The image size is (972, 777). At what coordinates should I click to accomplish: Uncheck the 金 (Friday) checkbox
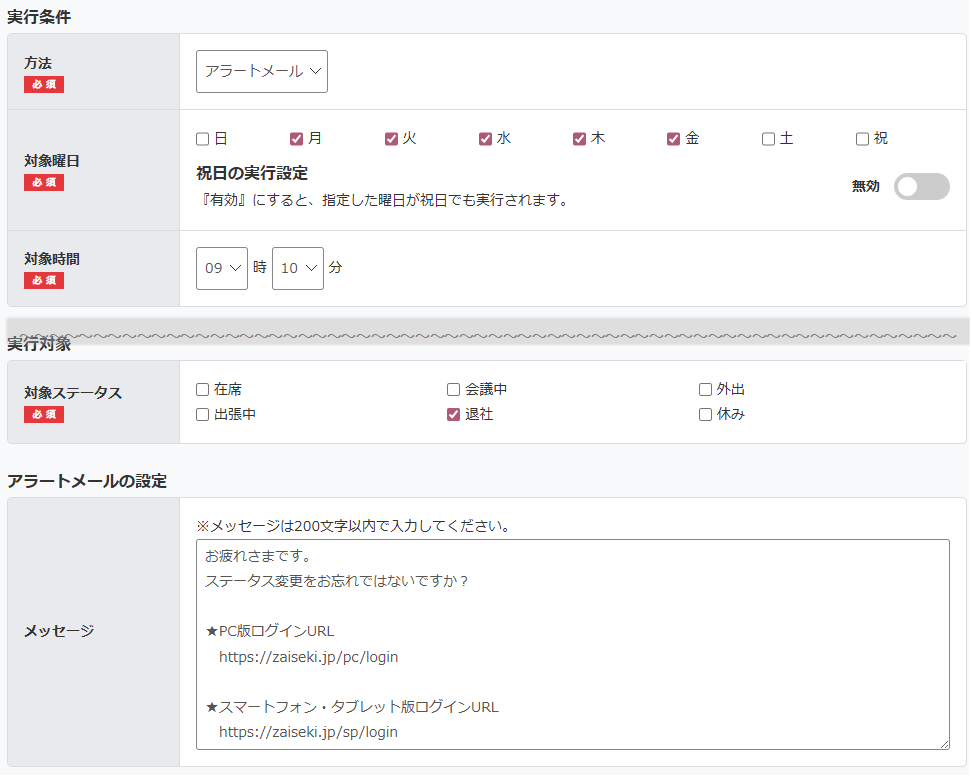pos(673,139)
